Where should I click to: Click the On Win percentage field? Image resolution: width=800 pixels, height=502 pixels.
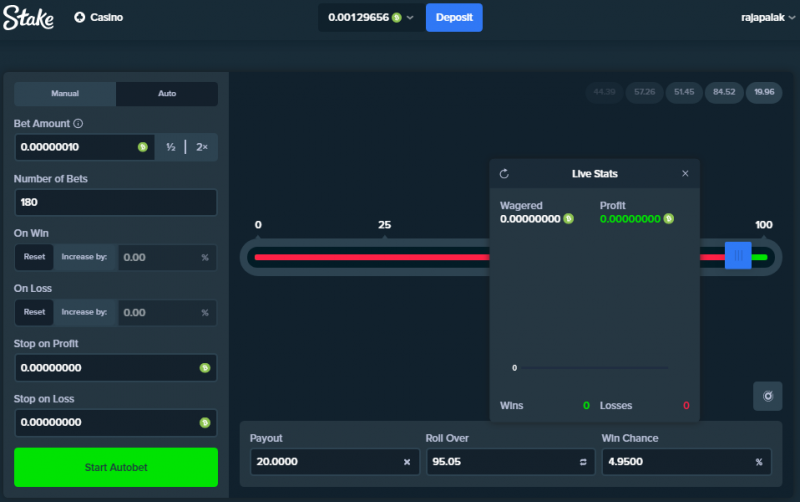[x=167, y=257]
